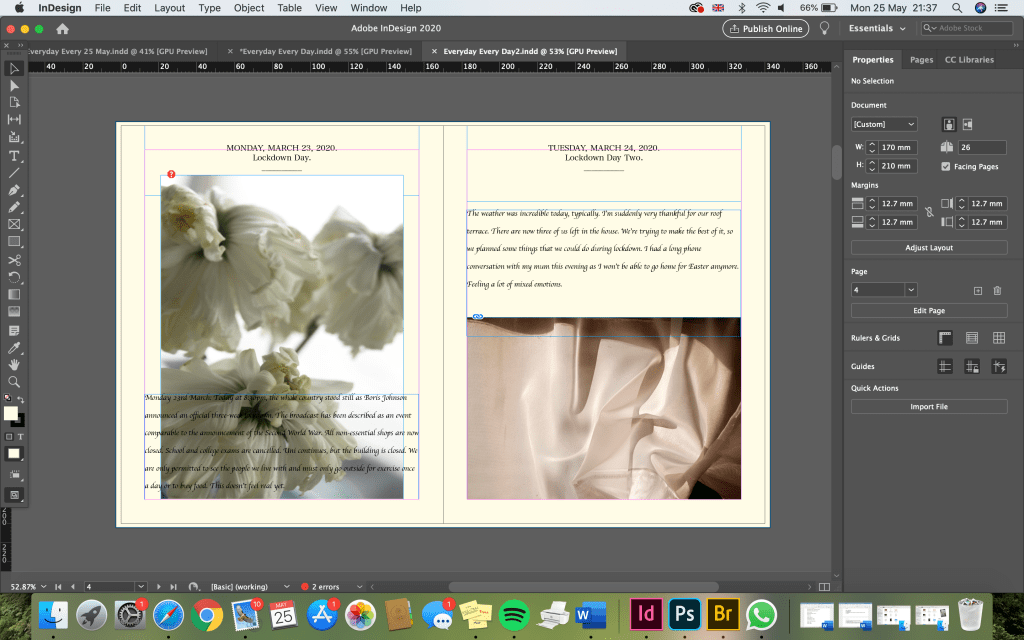Select the Type tool

pos(14,155)
